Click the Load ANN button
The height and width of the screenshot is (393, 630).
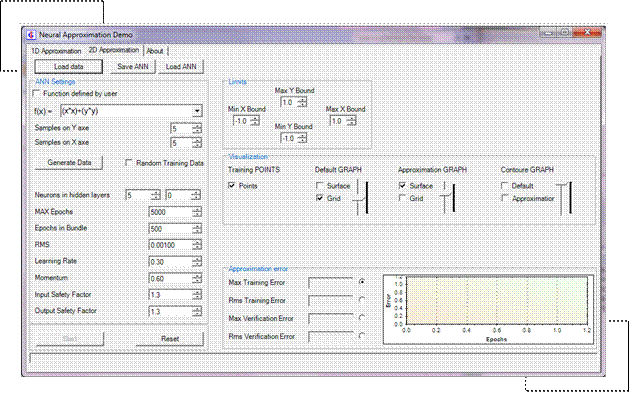pos(181,67)
